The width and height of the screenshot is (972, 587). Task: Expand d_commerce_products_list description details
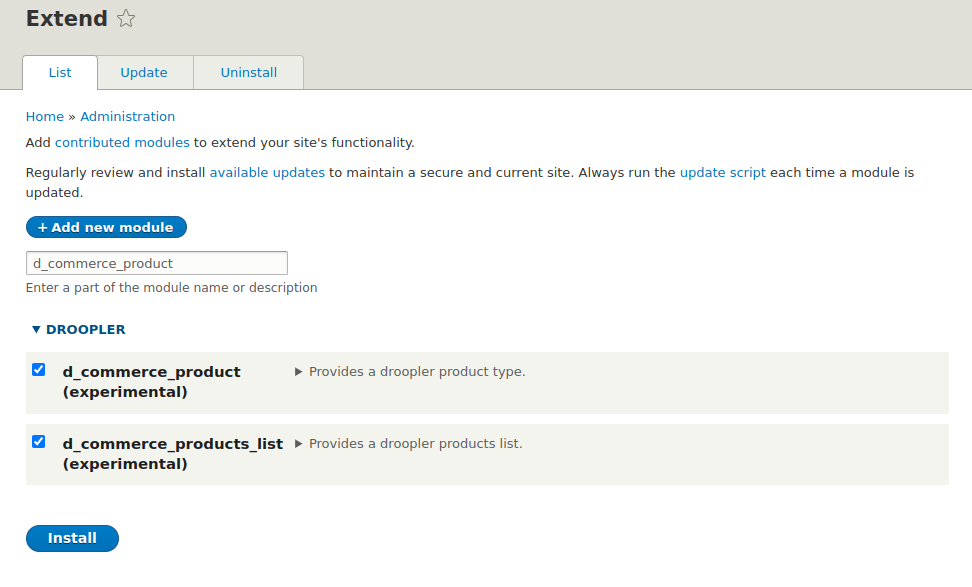[x=298, y=444]
